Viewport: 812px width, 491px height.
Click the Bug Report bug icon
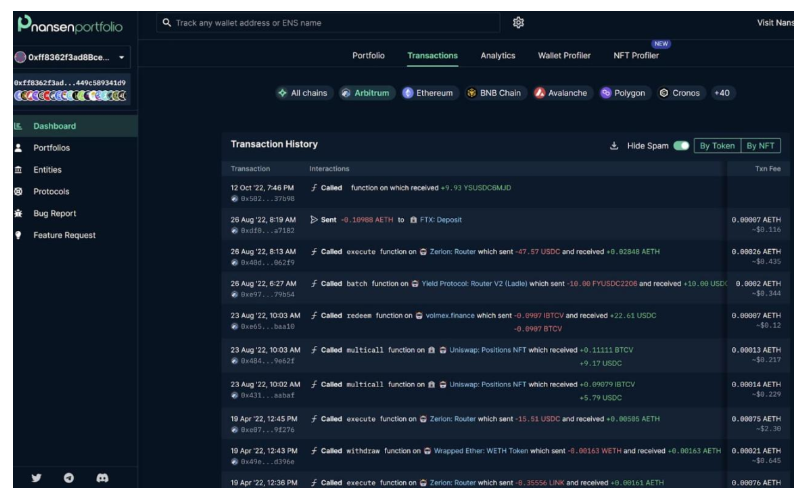[x=18, y=213]
